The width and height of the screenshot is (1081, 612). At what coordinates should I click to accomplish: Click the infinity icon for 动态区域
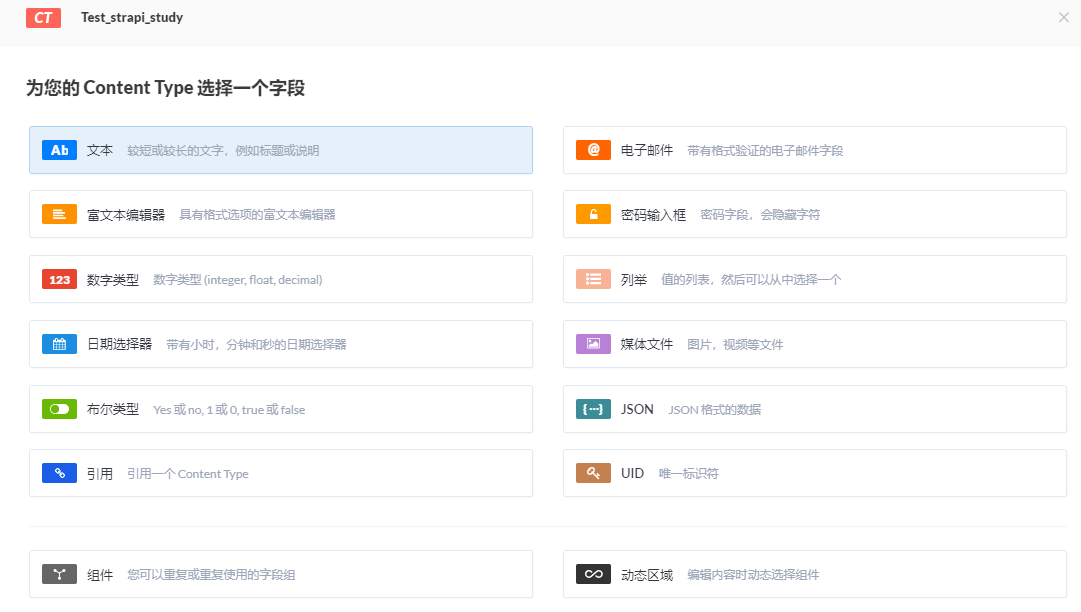(x=593, y=573)
